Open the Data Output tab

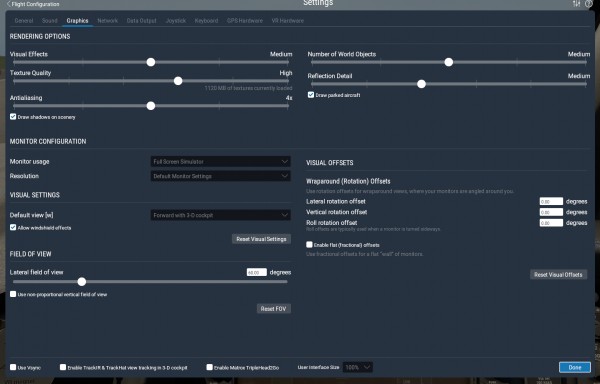click(x=142, y=21)
